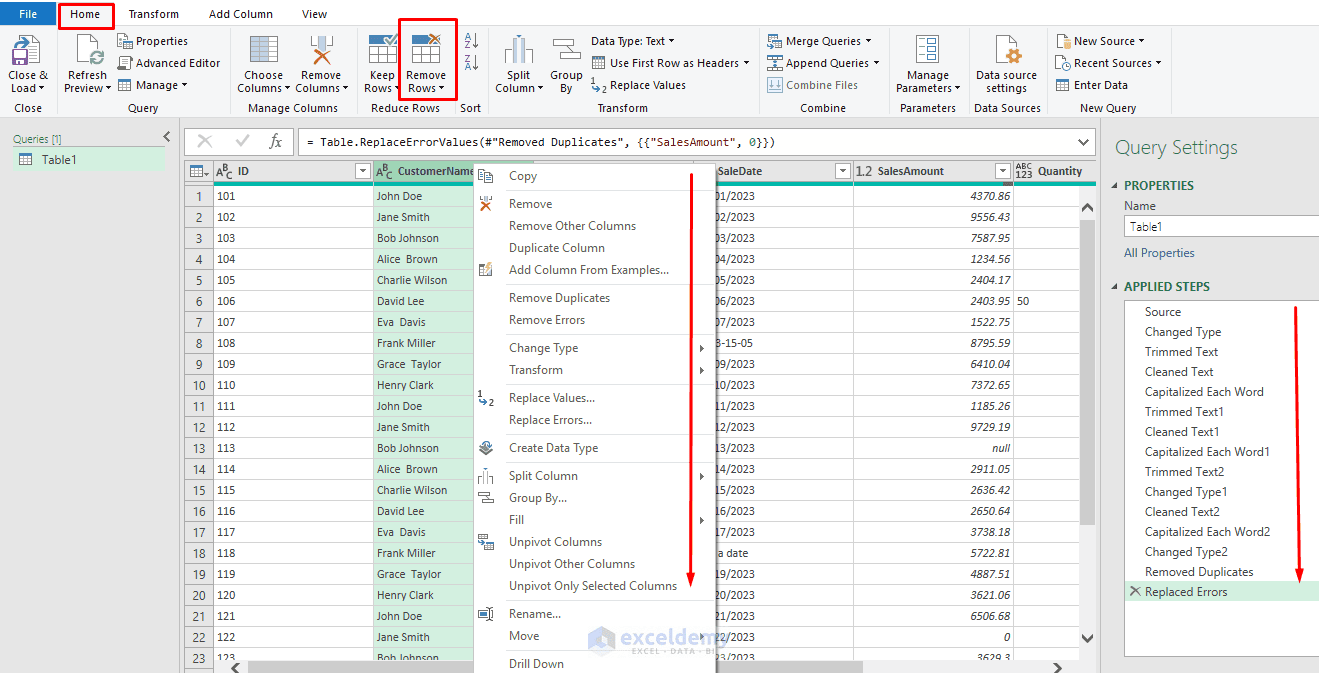
Task: Select Table1 in the Queries pane
Action: pos(90,160)
